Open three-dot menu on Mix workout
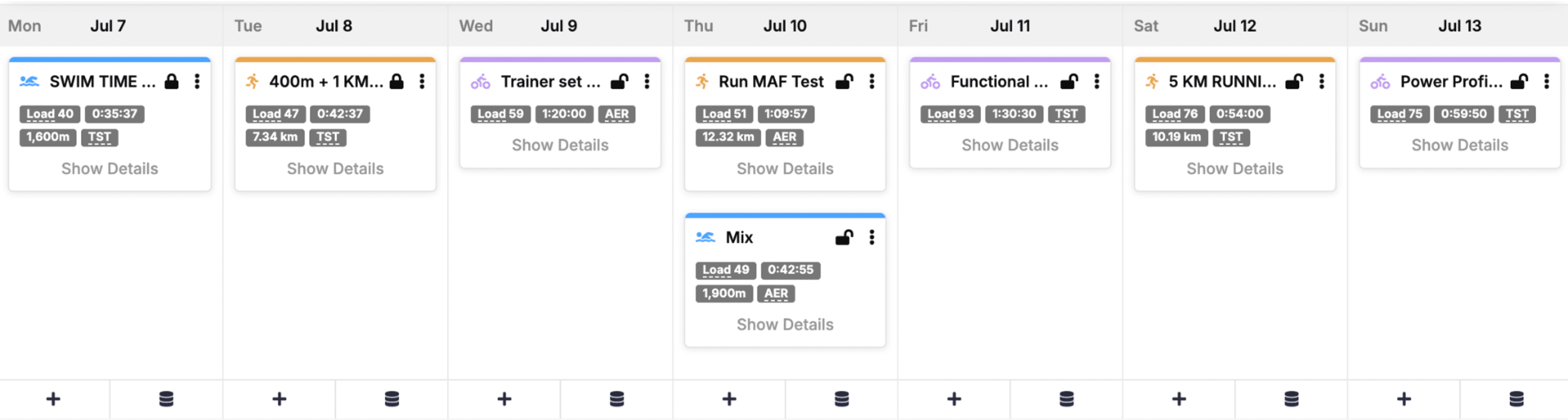This screenshot has height=420, width=1568. coord(872,238)
